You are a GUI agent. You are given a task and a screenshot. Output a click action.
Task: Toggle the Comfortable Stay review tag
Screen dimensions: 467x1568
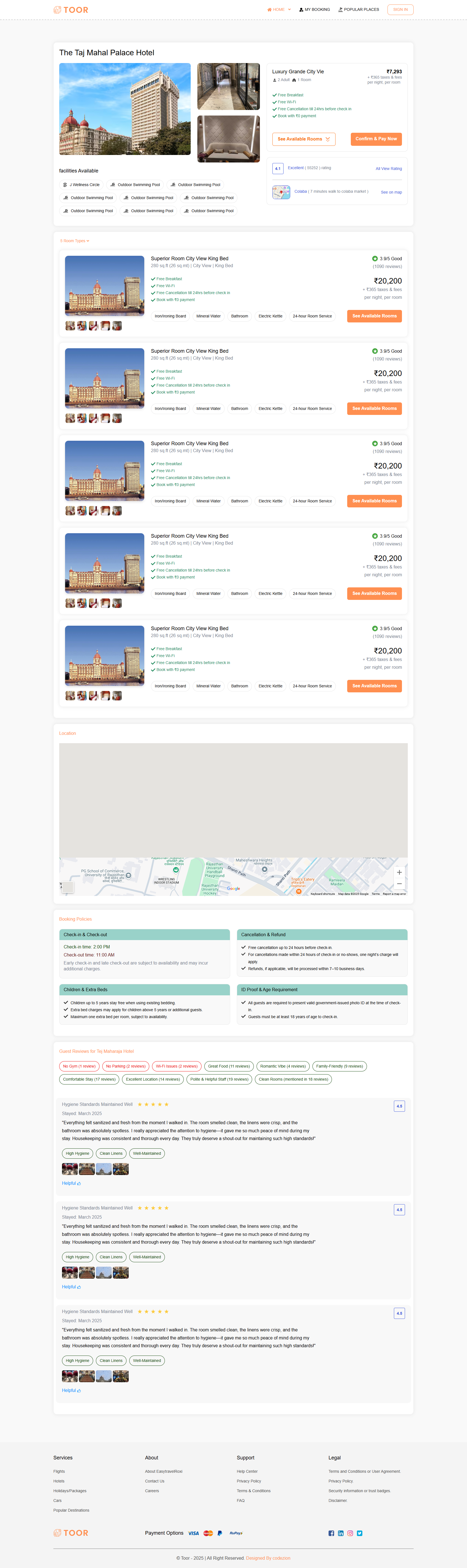[x=90, y=1079]
